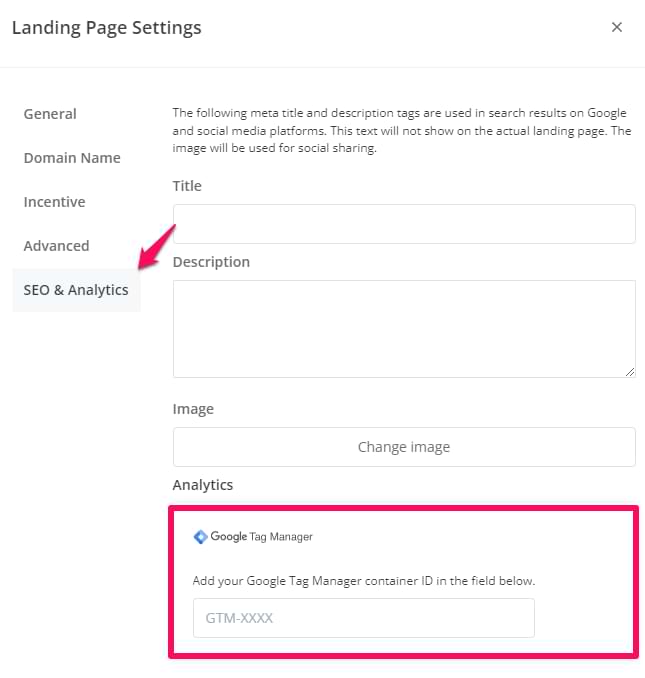Click the Google Tag Manager diamond logo
The height and width of the screenshot is (678, 645).
point(200,537)
